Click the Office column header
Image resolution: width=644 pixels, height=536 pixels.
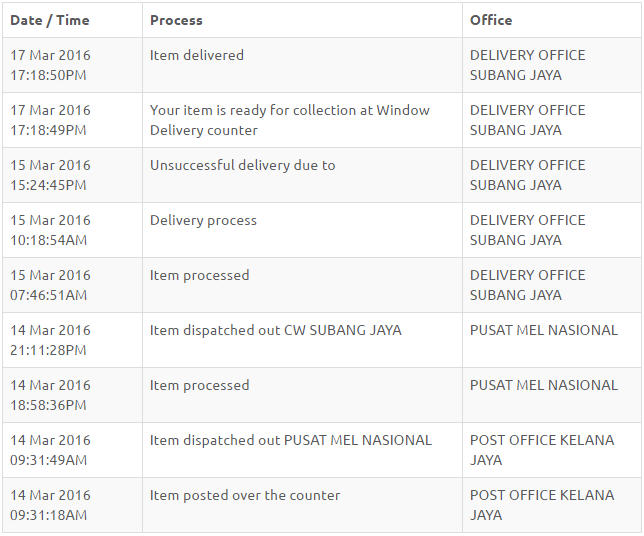(x=491, y=20)
